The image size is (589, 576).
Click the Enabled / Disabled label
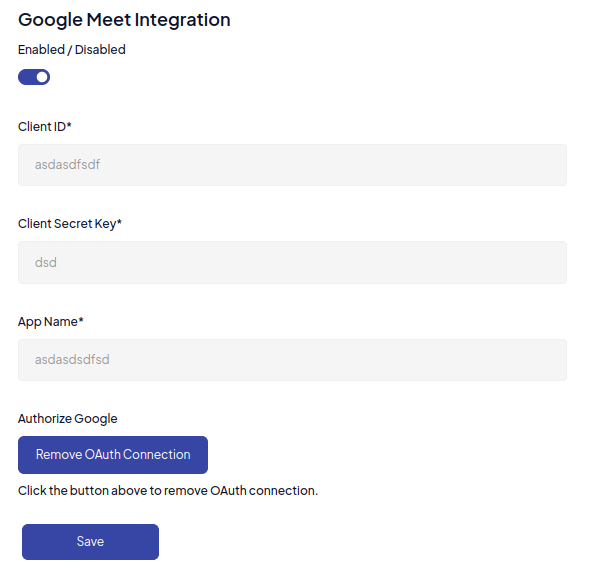coord(72,50)
